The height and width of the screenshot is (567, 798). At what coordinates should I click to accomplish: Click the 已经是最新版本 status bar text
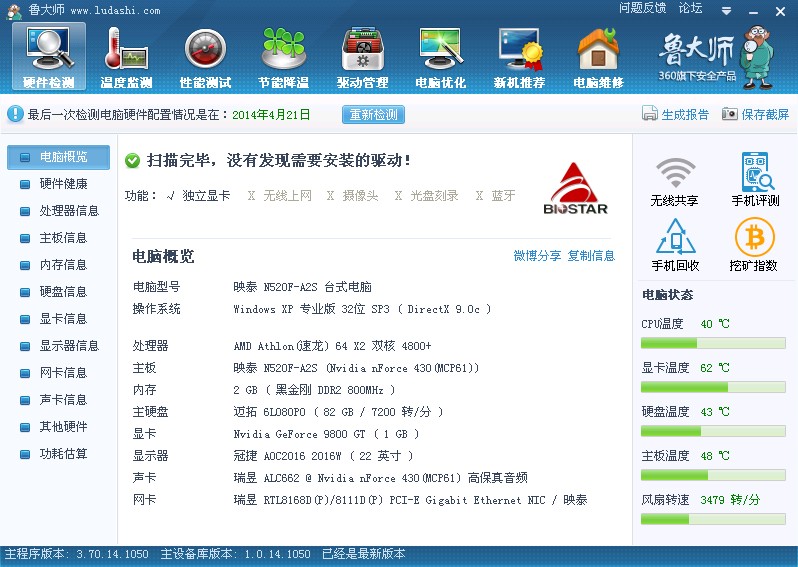tap(363, 554)
